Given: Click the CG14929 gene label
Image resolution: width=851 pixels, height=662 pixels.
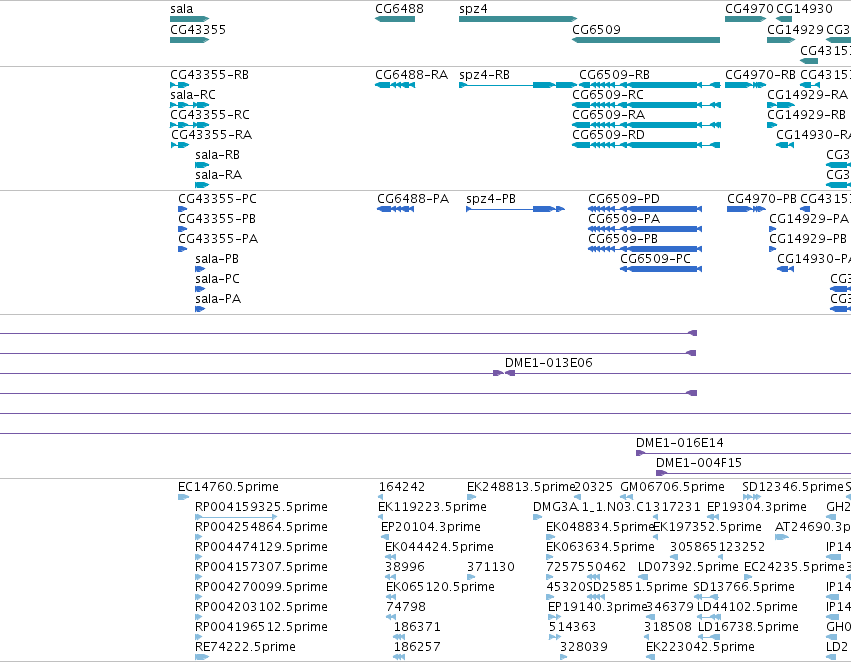Looking at the screenshot, I should pos(795,29).
